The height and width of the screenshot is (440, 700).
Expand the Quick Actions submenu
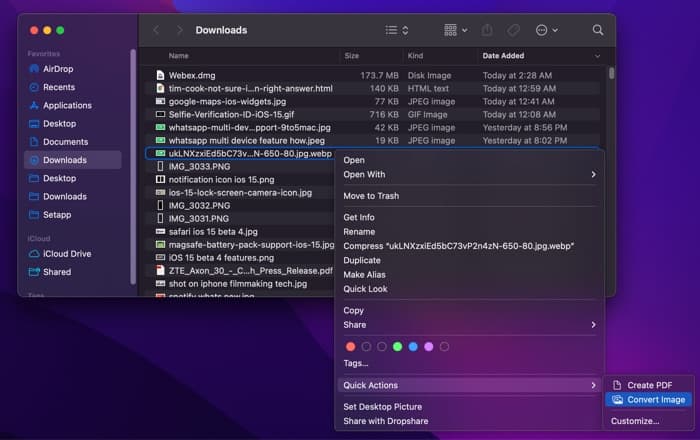470,385
